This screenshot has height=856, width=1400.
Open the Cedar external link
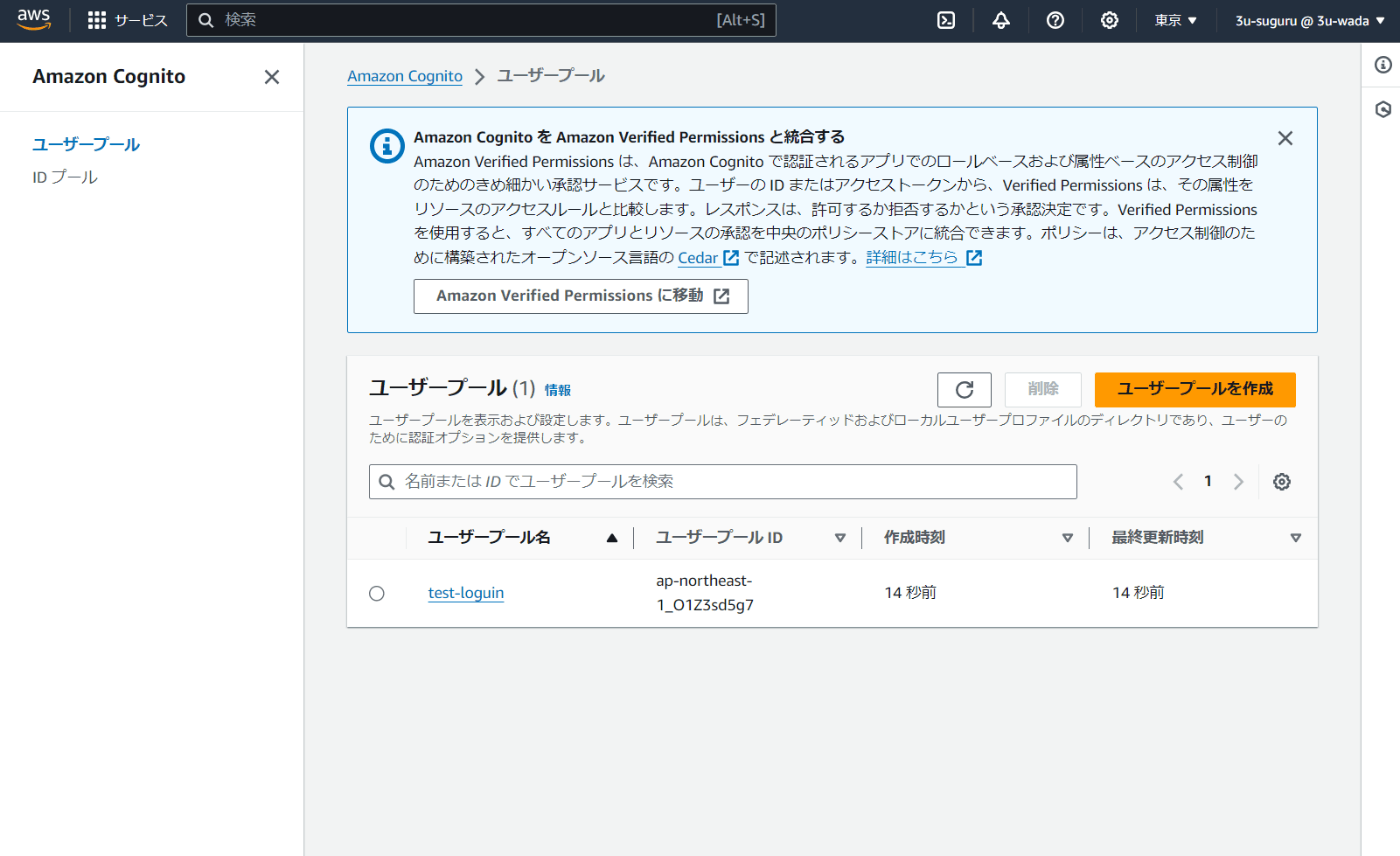[708, 258]
